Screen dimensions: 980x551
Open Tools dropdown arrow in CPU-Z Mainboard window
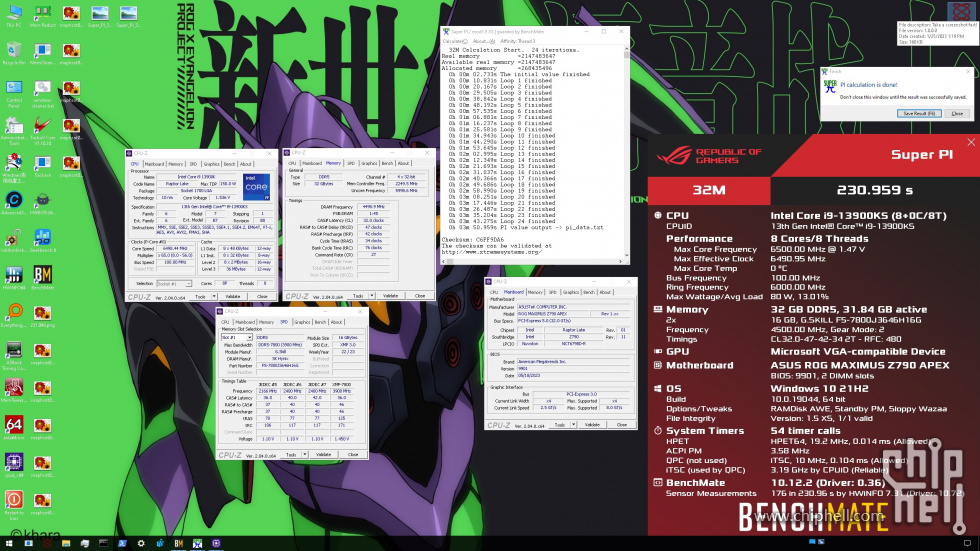pyautogui.click(x=573, y=425)
